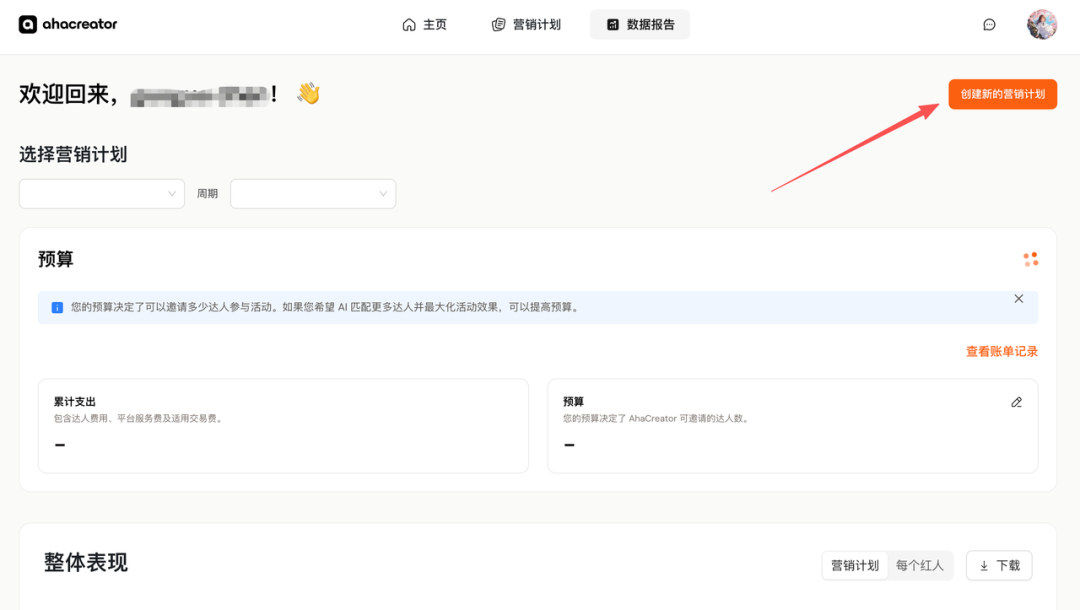This screenshot has width=1080, height=610.
Task: Open the 主页 home tab
Action: pyautogui.click(x=424, y=25)
